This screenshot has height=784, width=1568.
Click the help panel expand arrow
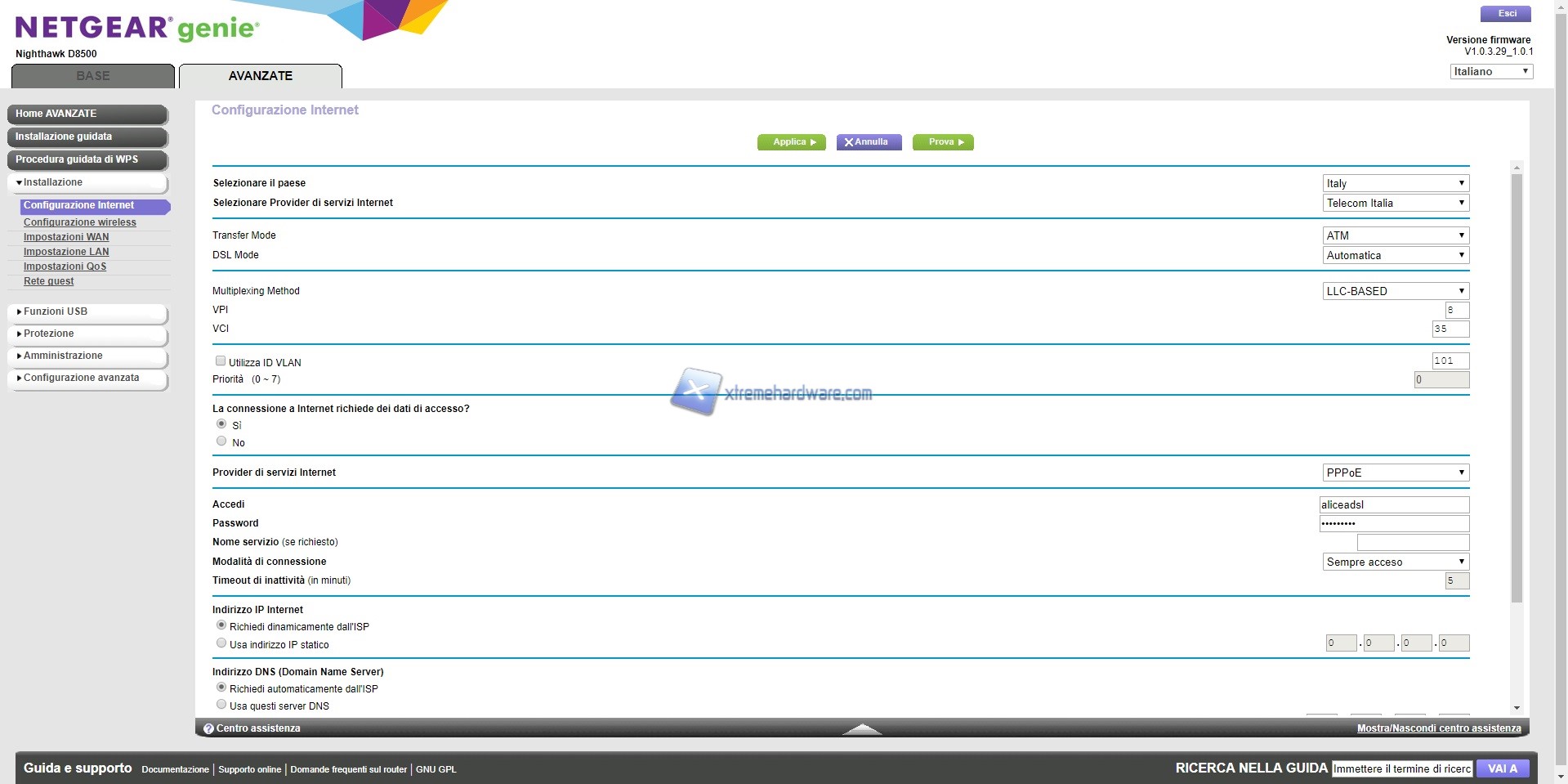pos(861,728)
